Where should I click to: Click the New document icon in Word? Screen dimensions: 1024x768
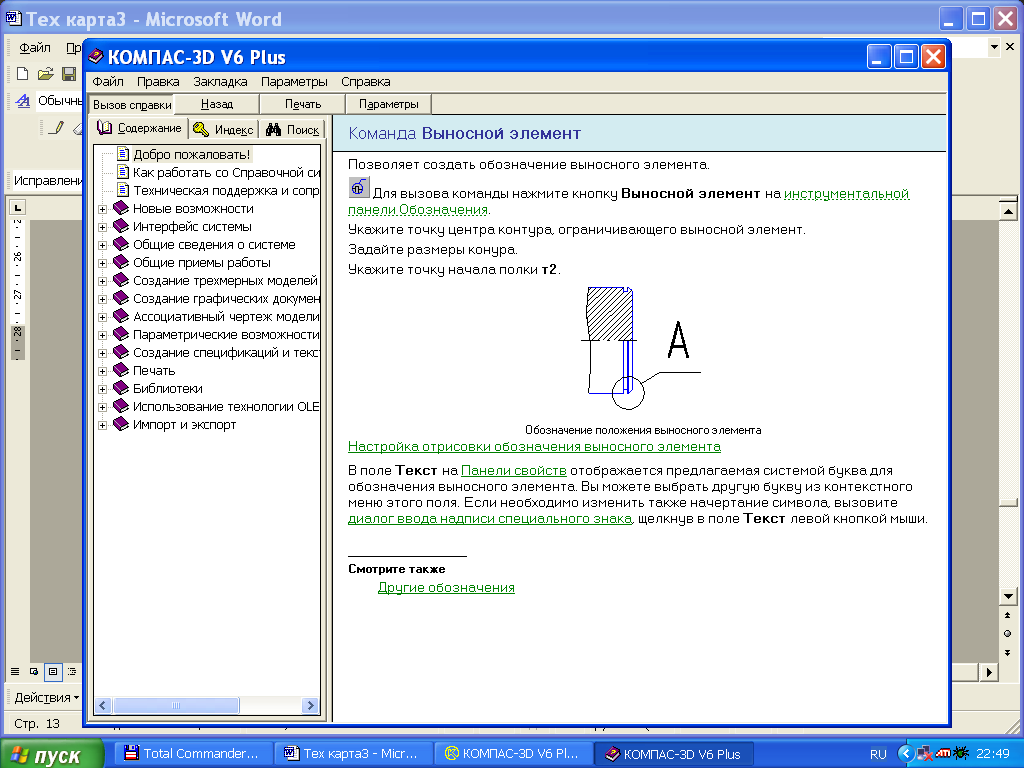pyautogui.click(x=23, y=74)
